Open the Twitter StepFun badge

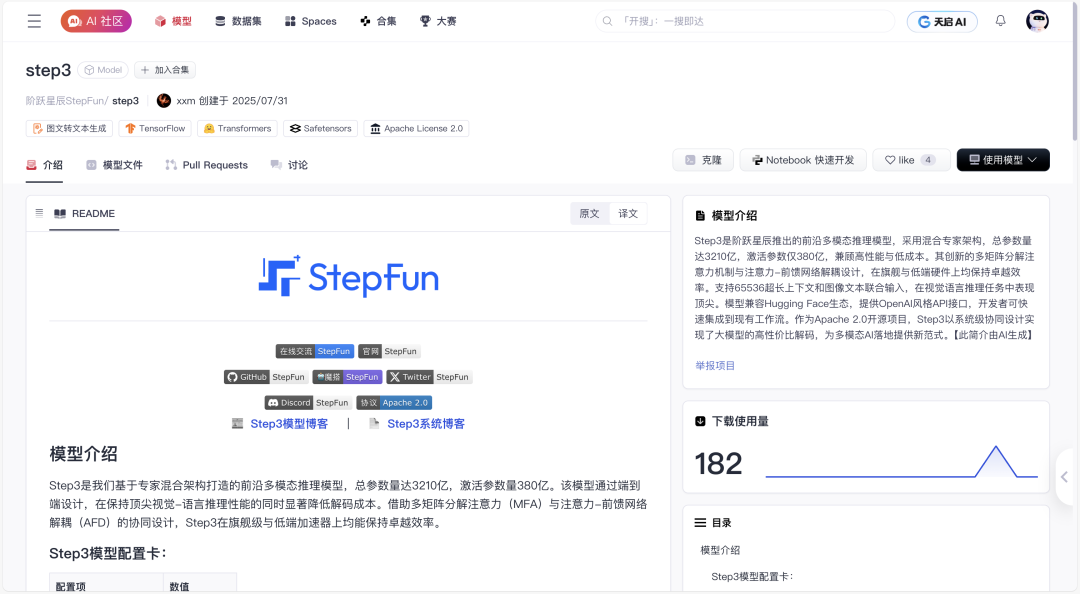(429, 377)
